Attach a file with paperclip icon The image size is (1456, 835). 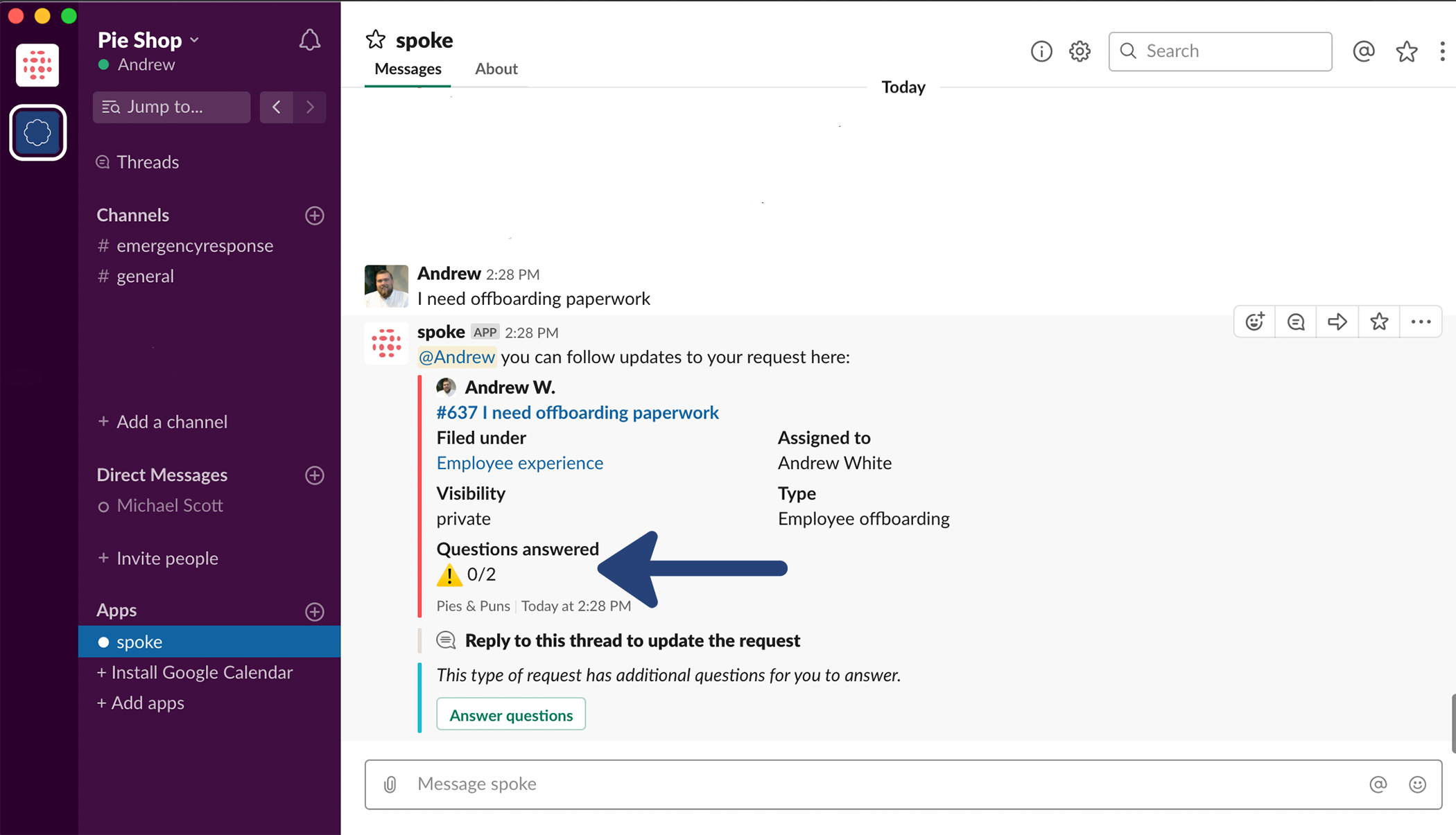click(x=390, y=784)
